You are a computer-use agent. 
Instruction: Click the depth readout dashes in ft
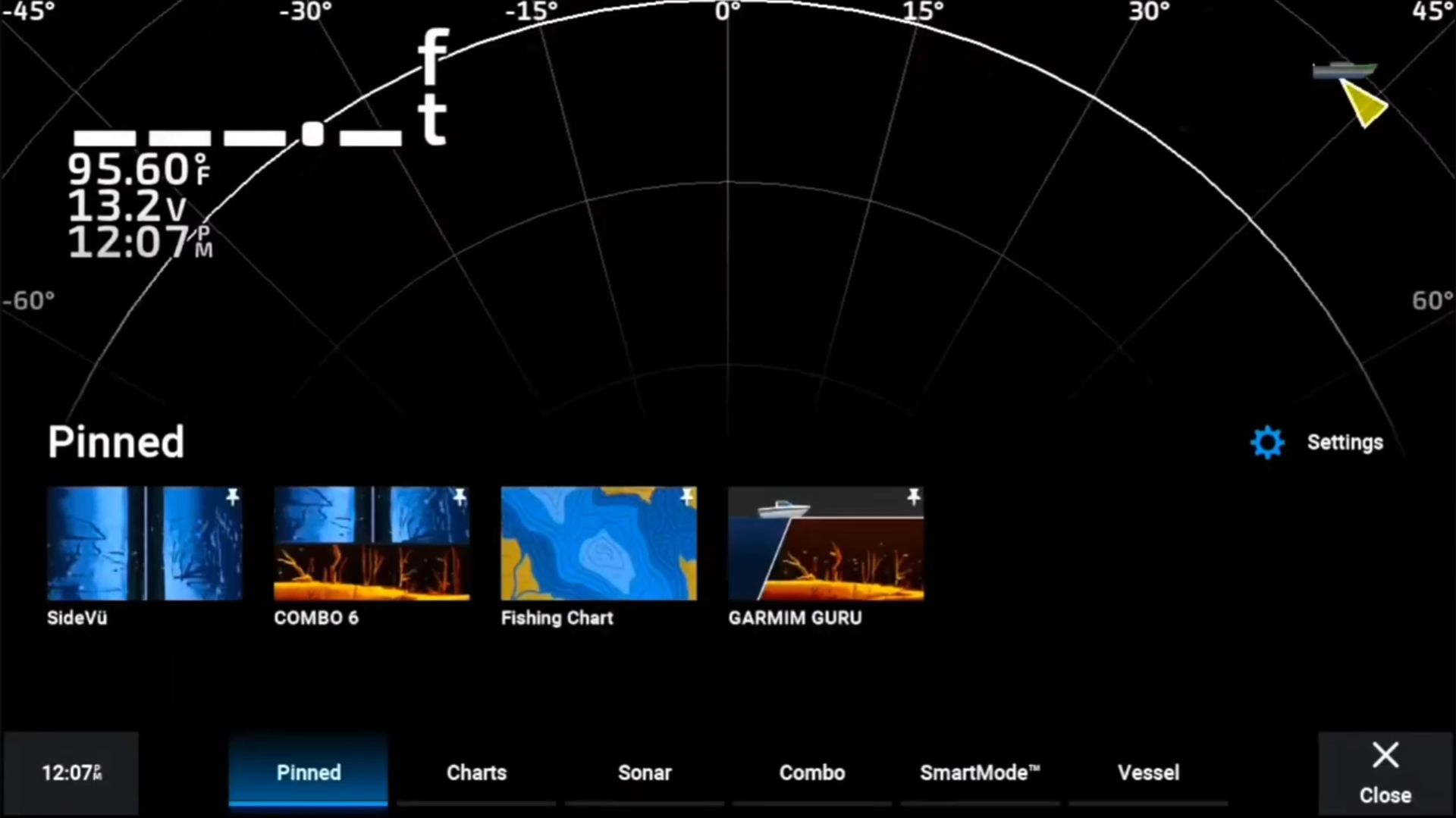(262, 87)
